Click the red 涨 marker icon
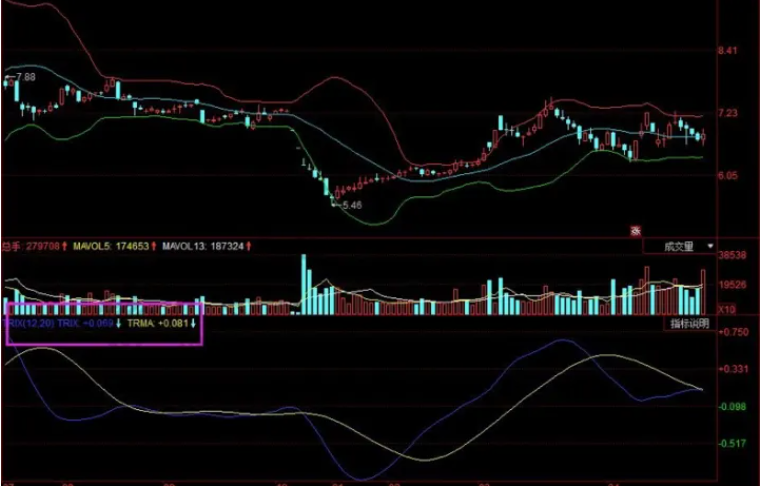 pos(636,232)
